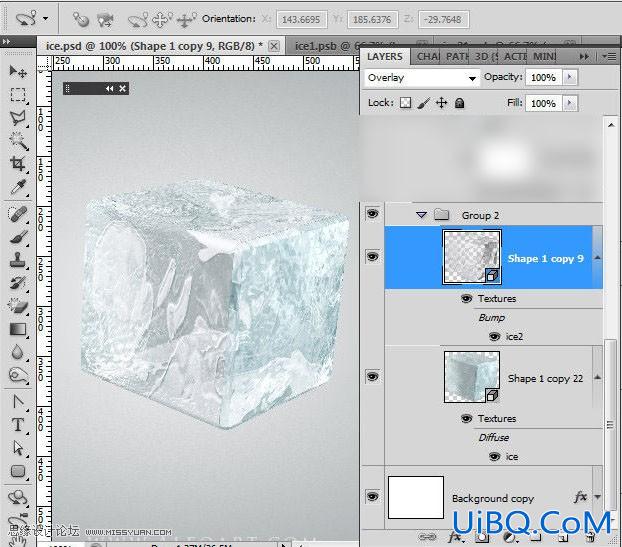Hide the Shape 1 copy 22 layer

click(x=372, y=376)
